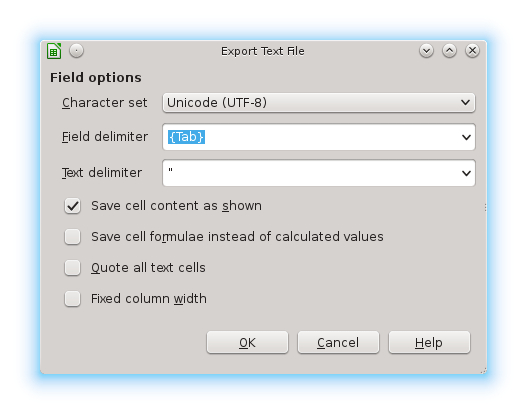This screenshot has width=527, height=414.
Task: Expand the Field delimiter dropdown arrow
Action: [466, 137]
